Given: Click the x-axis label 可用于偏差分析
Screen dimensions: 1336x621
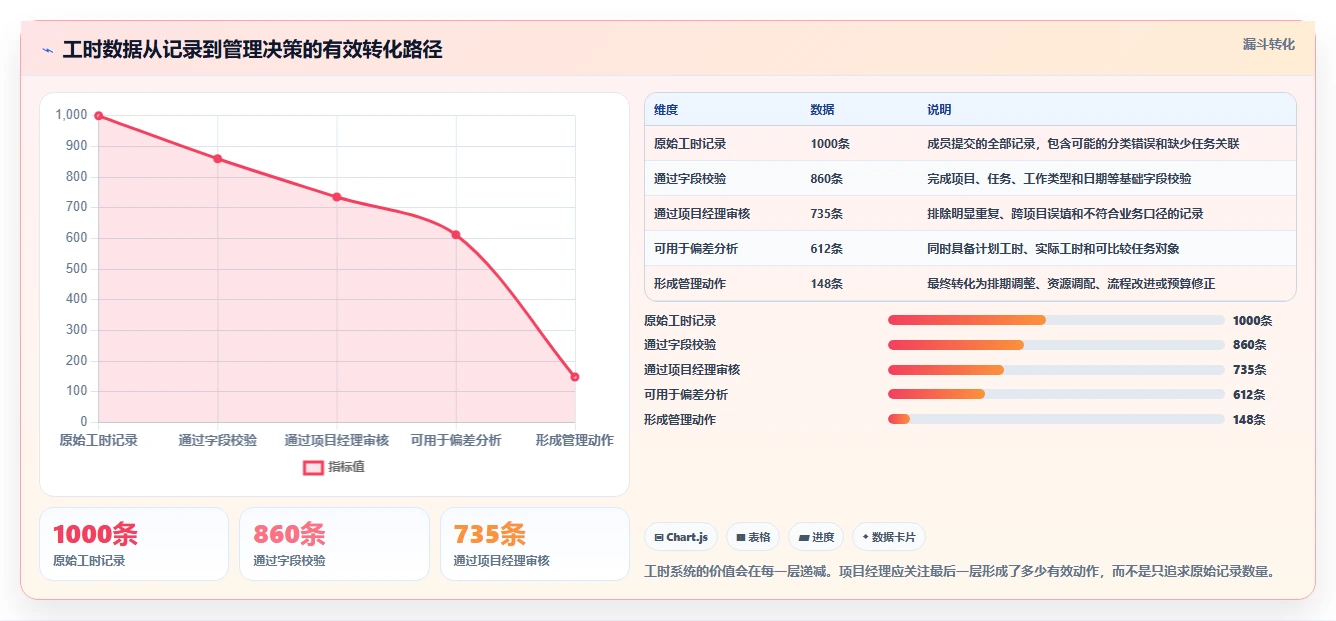Looking at the screenshot, I should click(456, 440).
